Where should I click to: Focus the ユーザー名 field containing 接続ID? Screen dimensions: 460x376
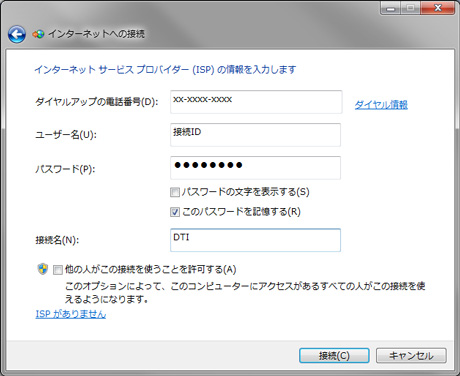point(255,135)
